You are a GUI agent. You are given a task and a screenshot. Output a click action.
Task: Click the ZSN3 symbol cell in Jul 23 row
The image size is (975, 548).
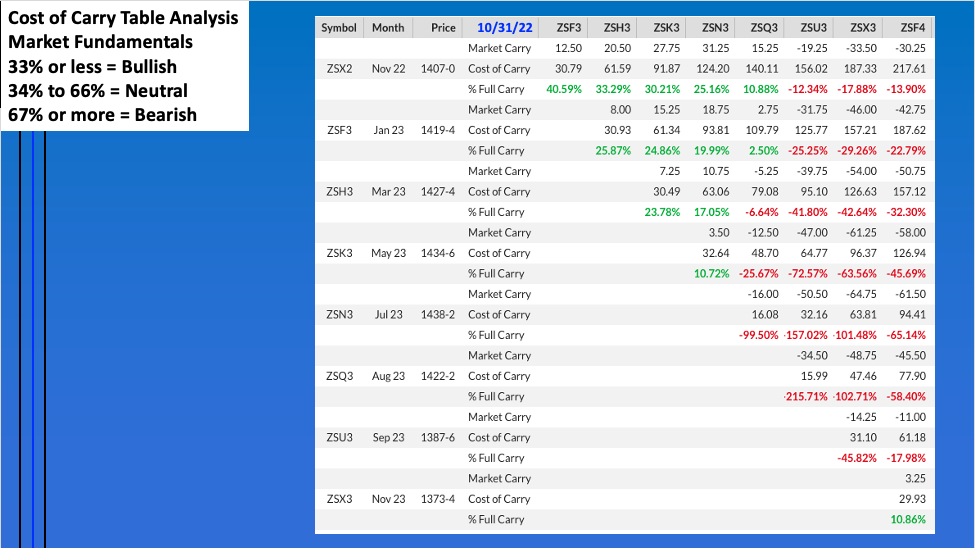point(340,315)
